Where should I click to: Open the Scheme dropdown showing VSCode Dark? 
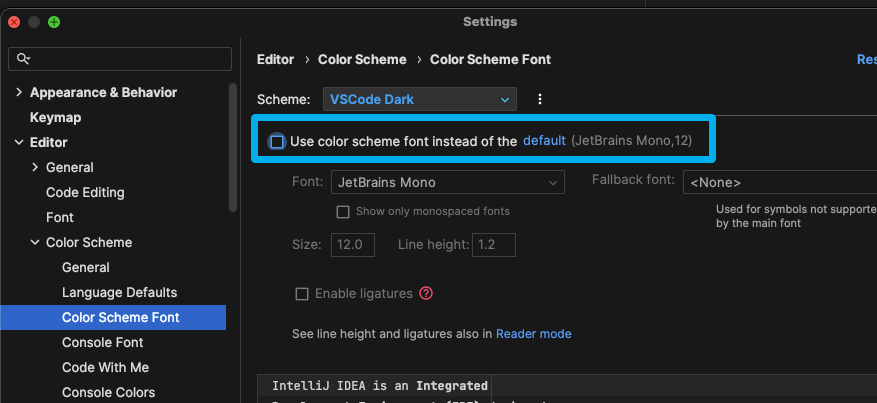[419, 99]
